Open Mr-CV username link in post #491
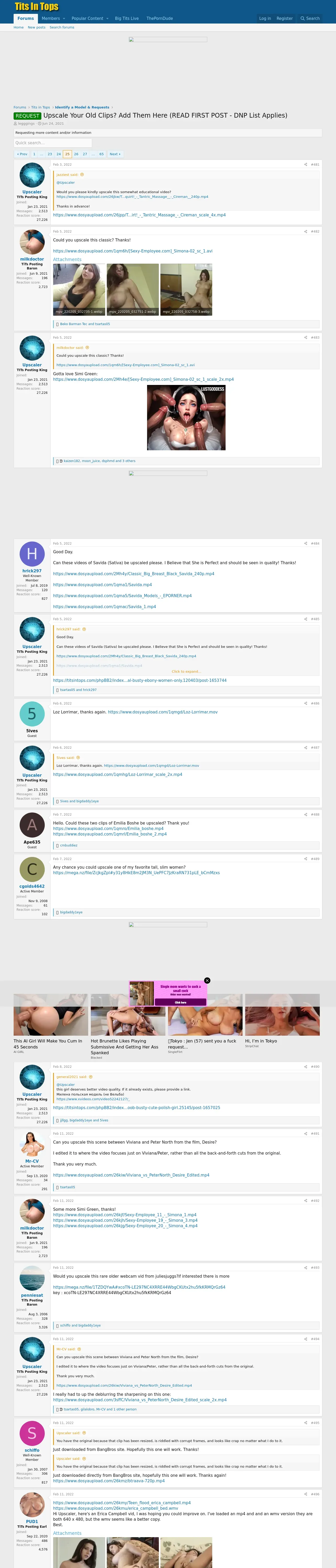 pyautogui.click(x=32, y=1161)
